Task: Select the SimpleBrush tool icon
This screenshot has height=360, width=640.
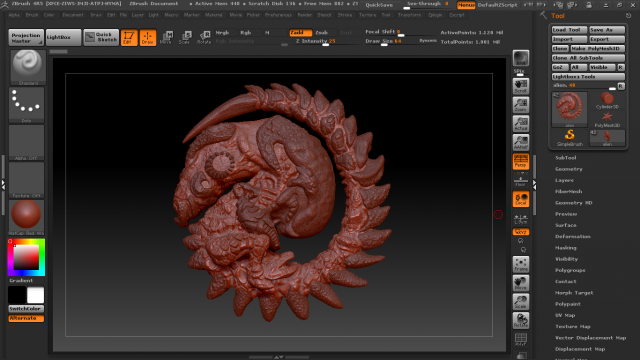Action: coord(570,138)
